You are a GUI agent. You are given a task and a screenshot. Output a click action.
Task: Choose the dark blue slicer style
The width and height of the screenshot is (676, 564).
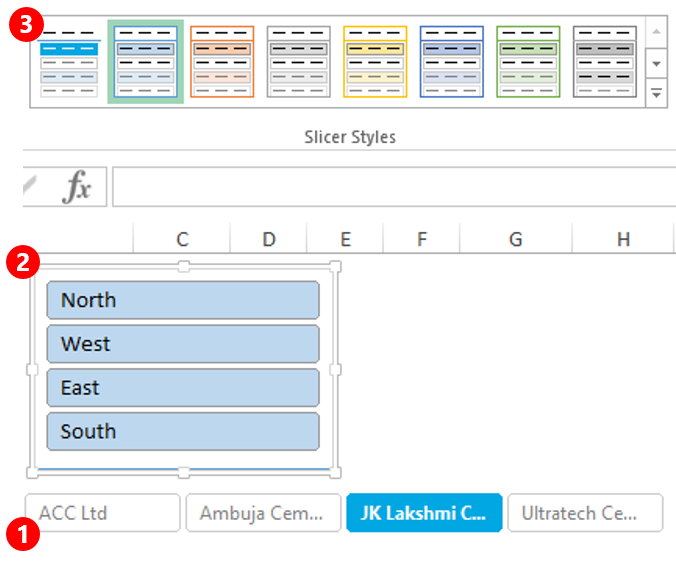tap(452, 62)
